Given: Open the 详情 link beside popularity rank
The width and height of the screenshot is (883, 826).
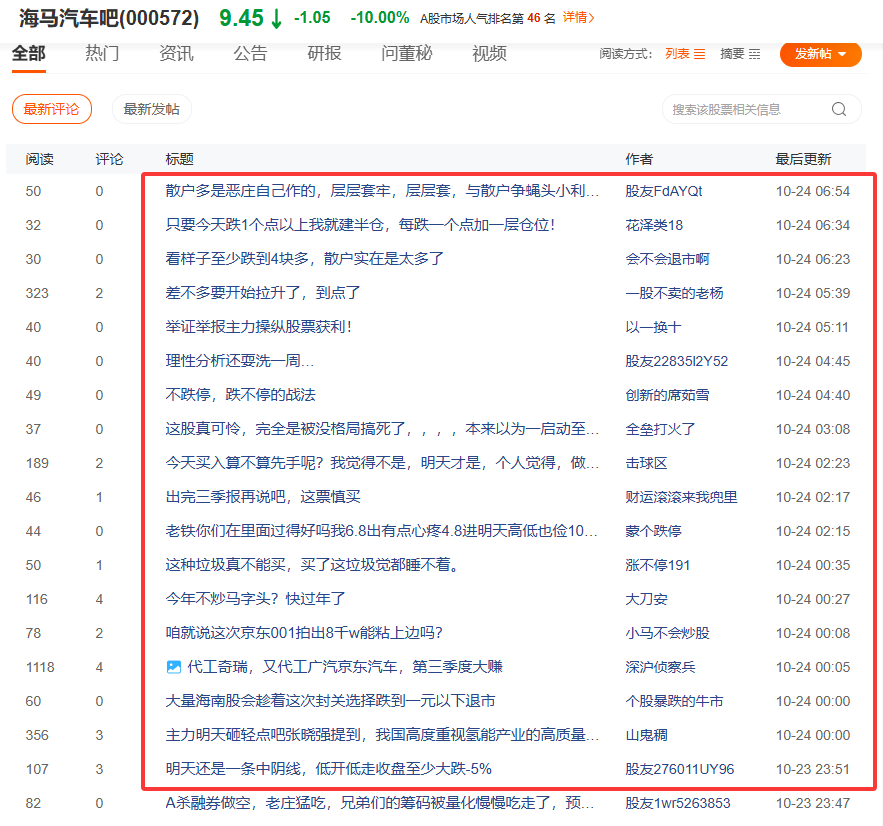Looking at the screenshot, I should pyautogui.click(x=578, y=18).
